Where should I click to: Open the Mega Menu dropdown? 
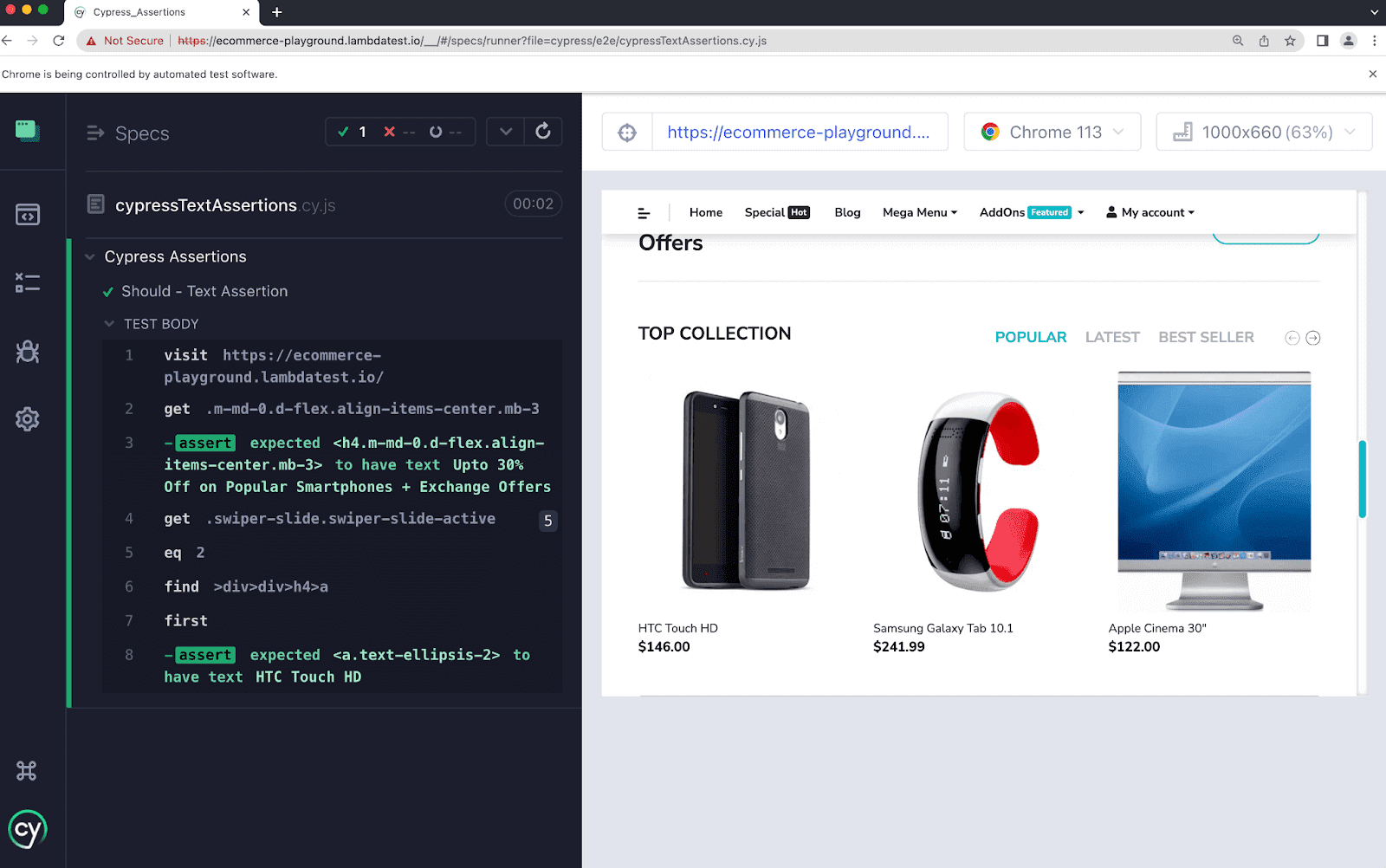[x=920, y=212]
